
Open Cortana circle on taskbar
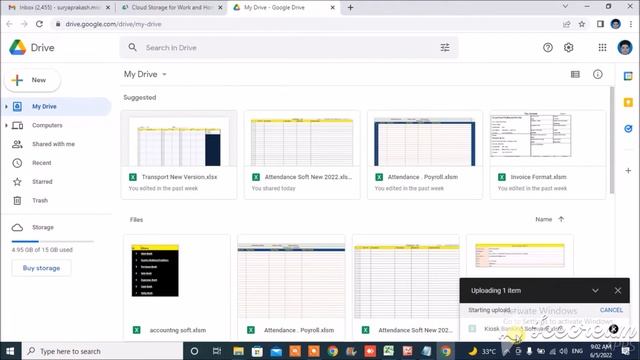194,351
